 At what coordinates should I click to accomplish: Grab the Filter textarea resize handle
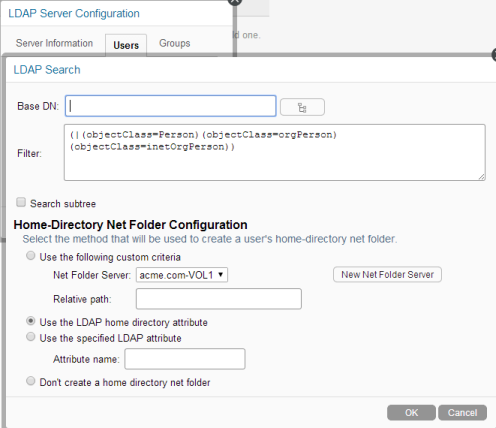click(x=482, y=177)
